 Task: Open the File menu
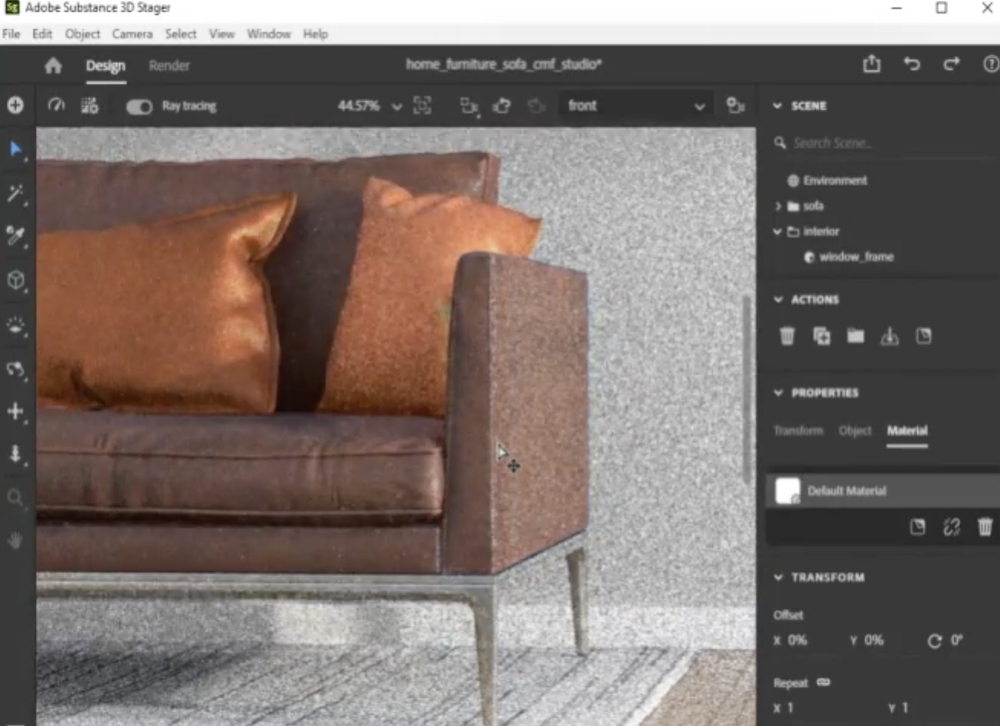pos(11,34)
